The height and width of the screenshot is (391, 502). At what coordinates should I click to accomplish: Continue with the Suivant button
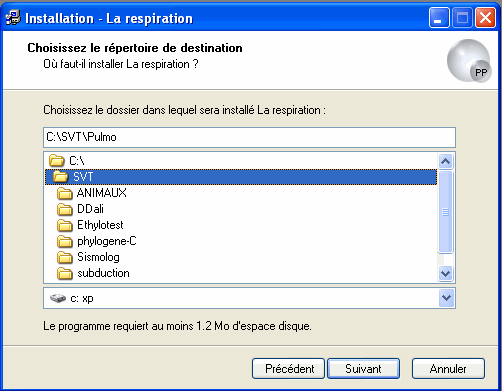(x=363, y=369)
